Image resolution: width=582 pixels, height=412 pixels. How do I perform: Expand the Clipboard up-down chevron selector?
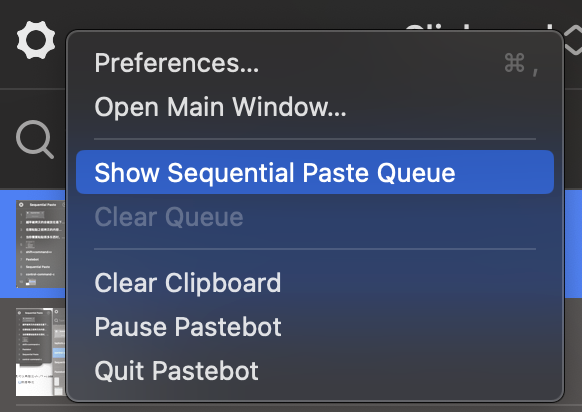[x=573, y=42]
